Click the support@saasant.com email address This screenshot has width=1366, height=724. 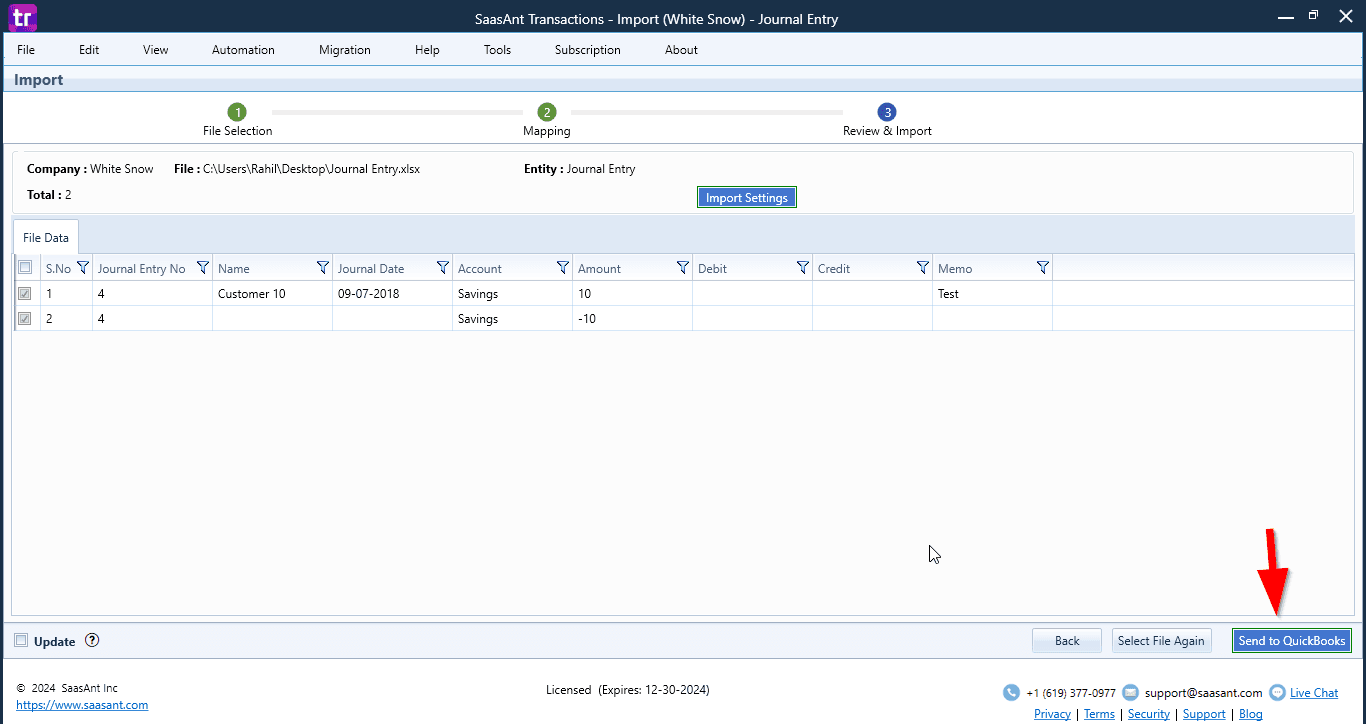[1204, 692]
